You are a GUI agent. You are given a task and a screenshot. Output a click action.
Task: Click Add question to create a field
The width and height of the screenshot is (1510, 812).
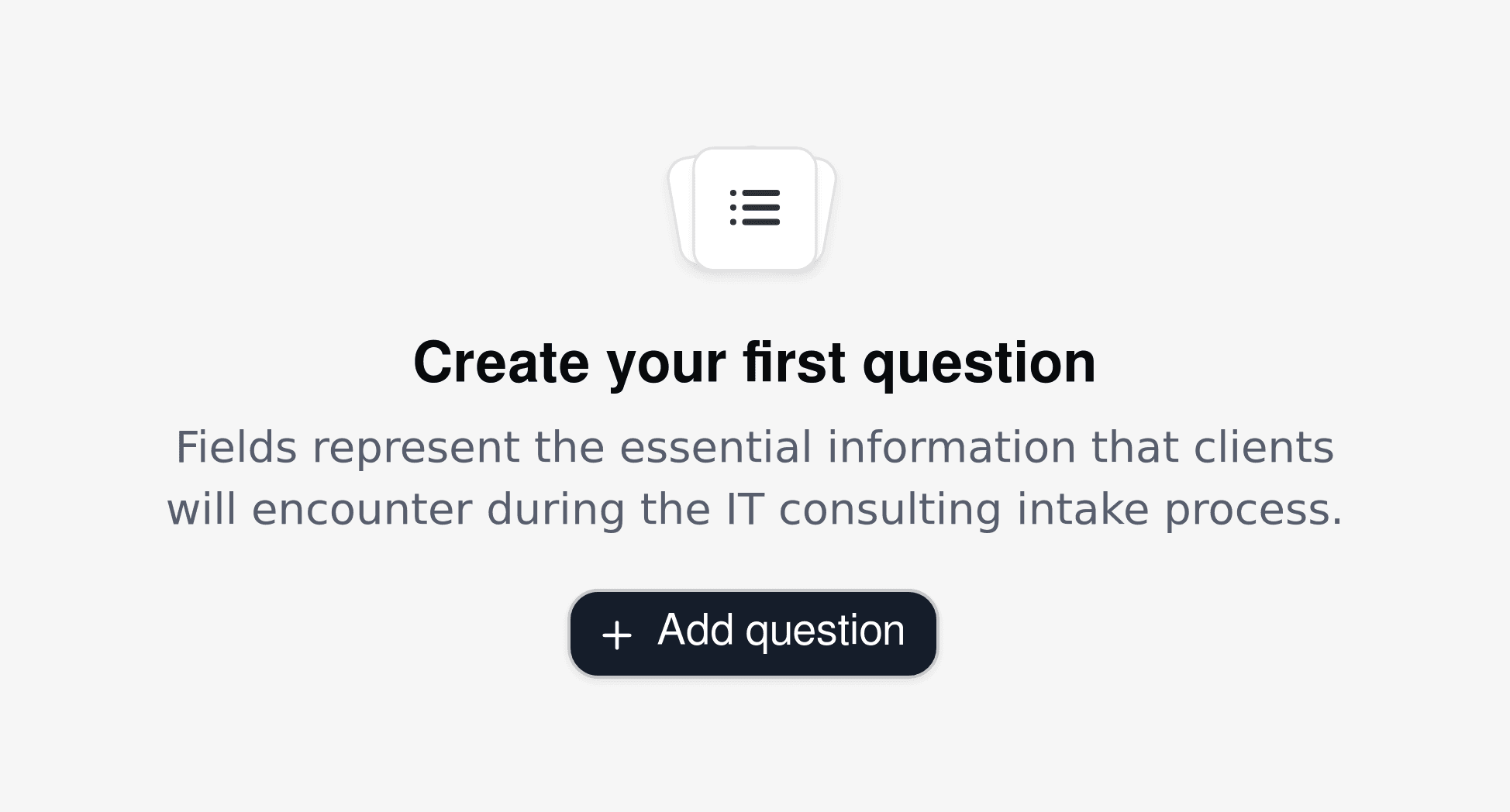click(752, 632)
